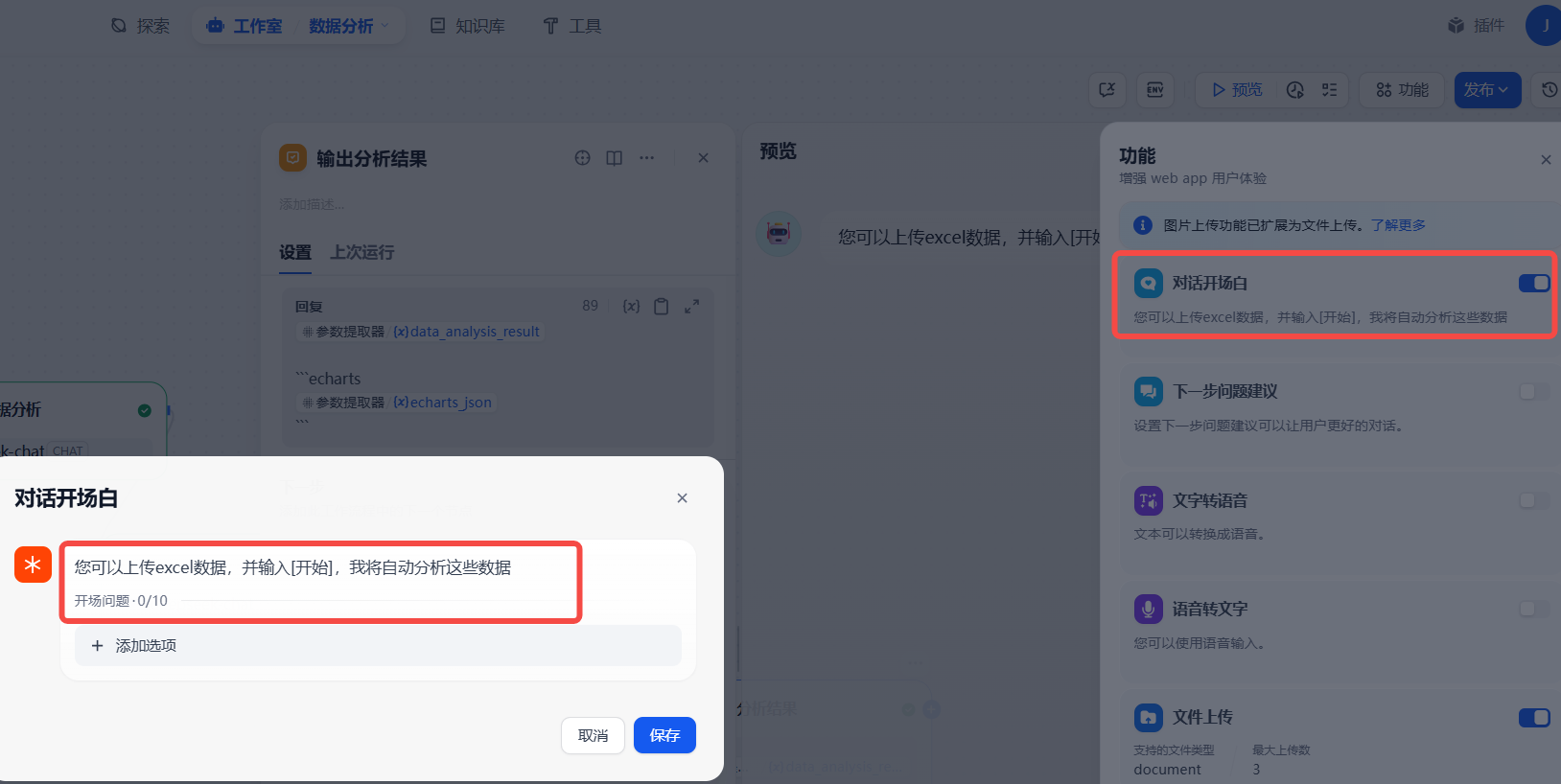Enable the 语音转文字 toggle
This screenshot has width=1561, height=784.
pyautogui.click(x=1534, y=609)
